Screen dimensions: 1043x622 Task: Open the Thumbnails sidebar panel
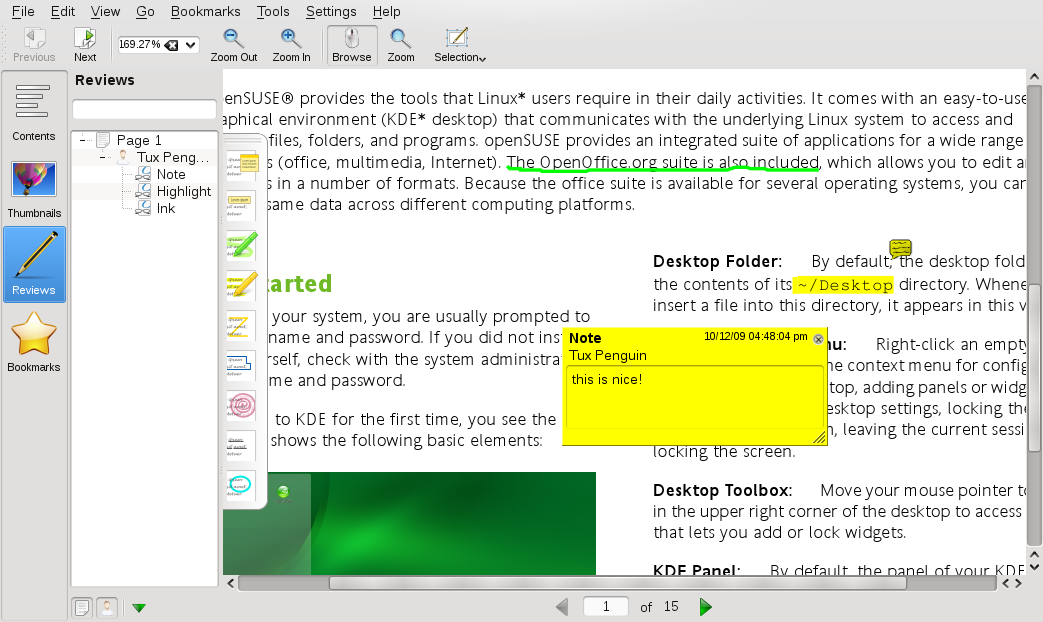(34, 190)
